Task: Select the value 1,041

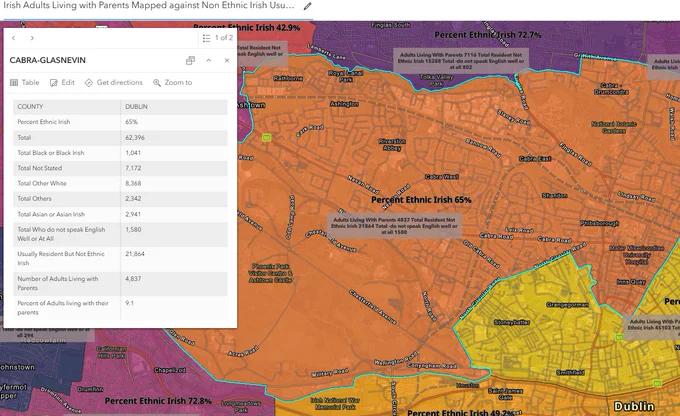Action: tap(133, 153)
